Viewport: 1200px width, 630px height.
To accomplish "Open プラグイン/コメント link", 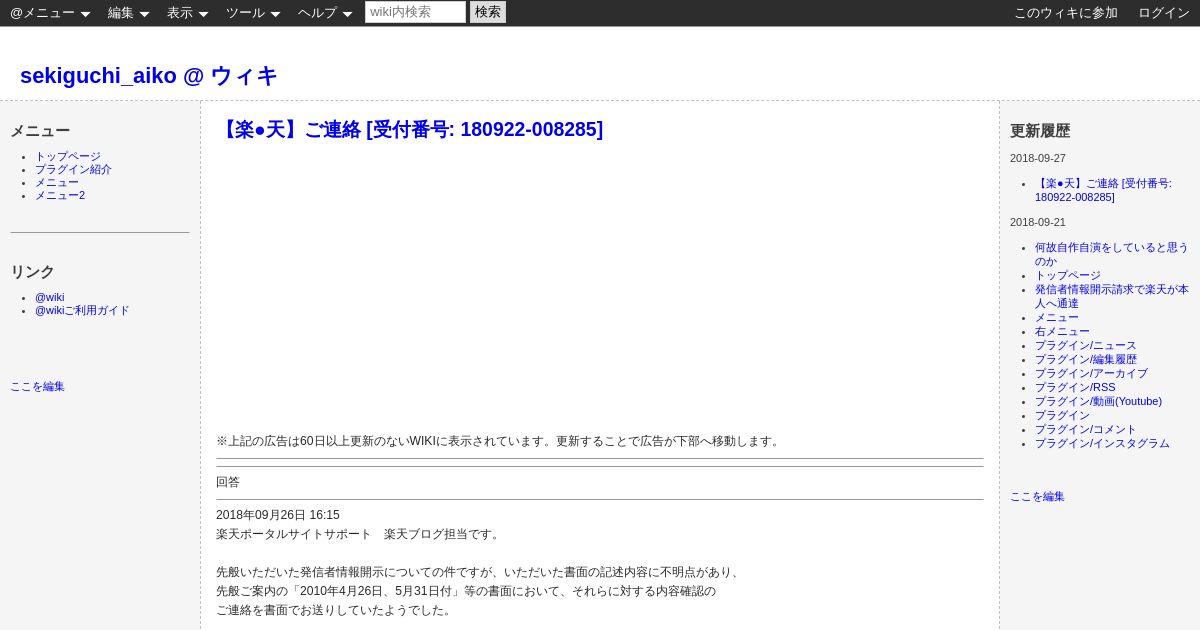I will tap(1086, 429).
